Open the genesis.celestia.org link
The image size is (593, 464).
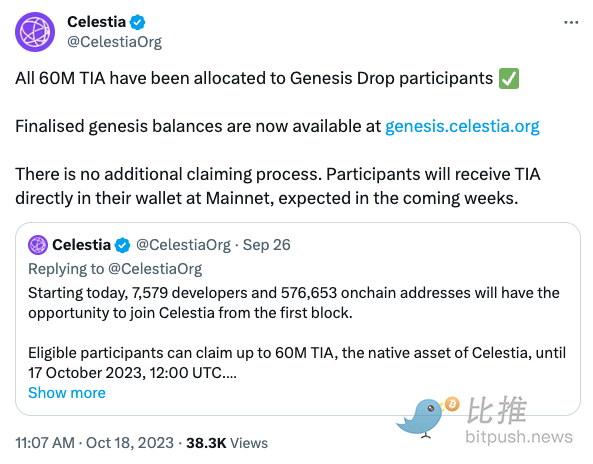click(x=462, y=126)
